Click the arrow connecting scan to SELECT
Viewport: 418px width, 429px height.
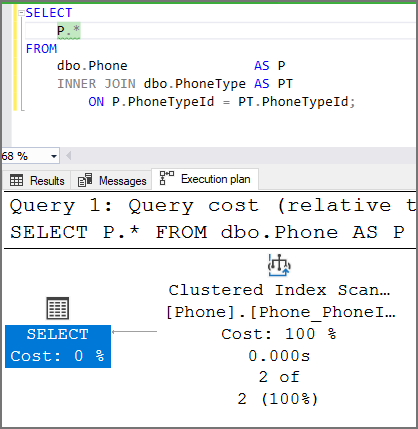134,332
